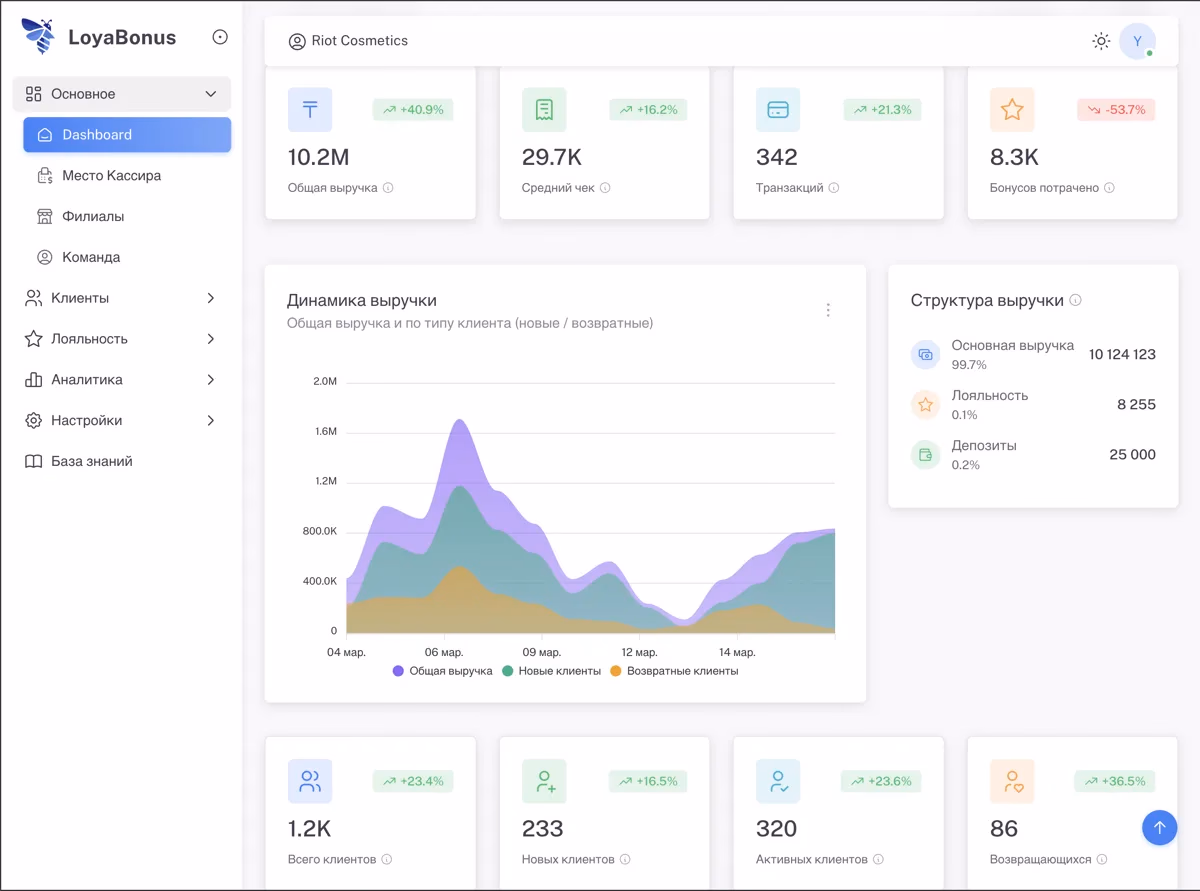Click the Филиалы store icon

(45, 217)
